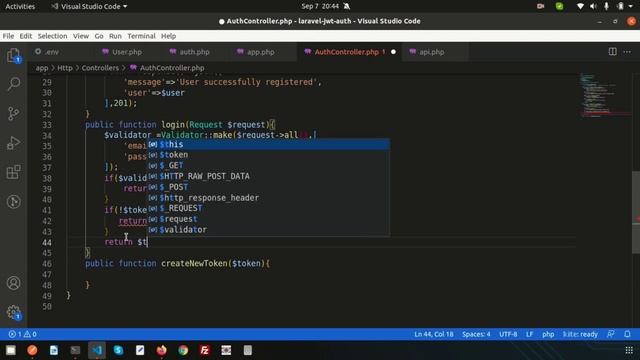
Task: Choose $http_response_header suggestion
Action: point(268,198)
